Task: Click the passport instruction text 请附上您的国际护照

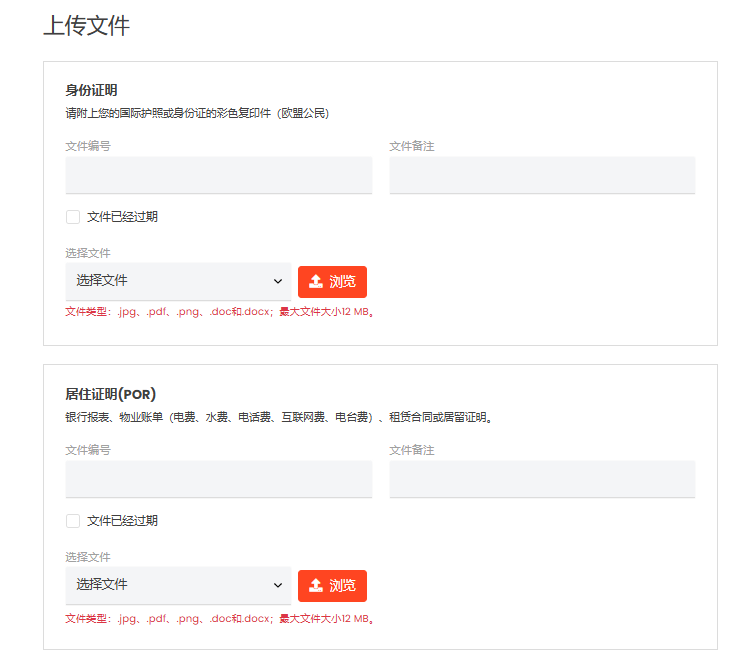Action: (197, 113)
